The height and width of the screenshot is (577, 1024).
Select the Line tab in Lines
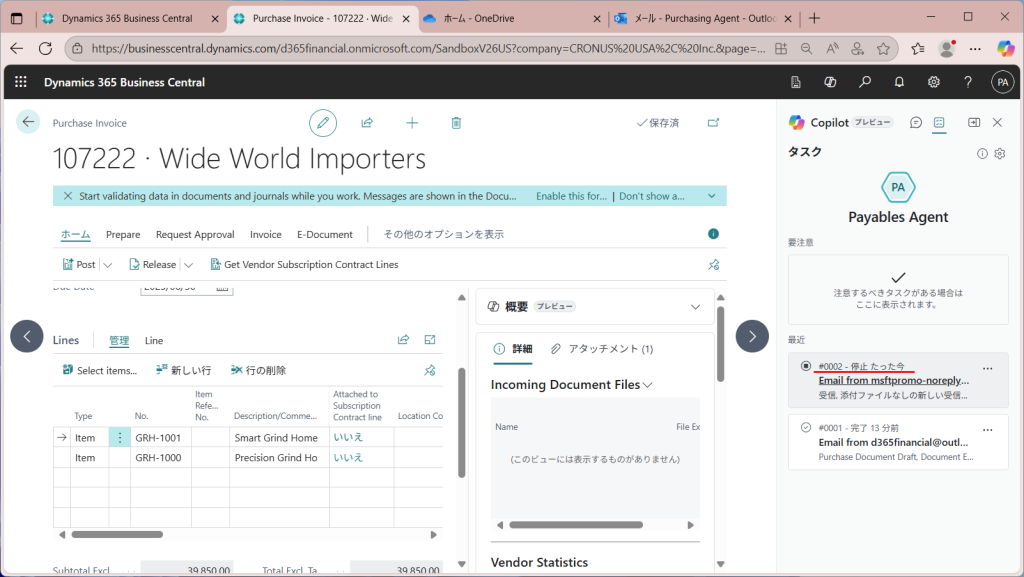(154, 341)
